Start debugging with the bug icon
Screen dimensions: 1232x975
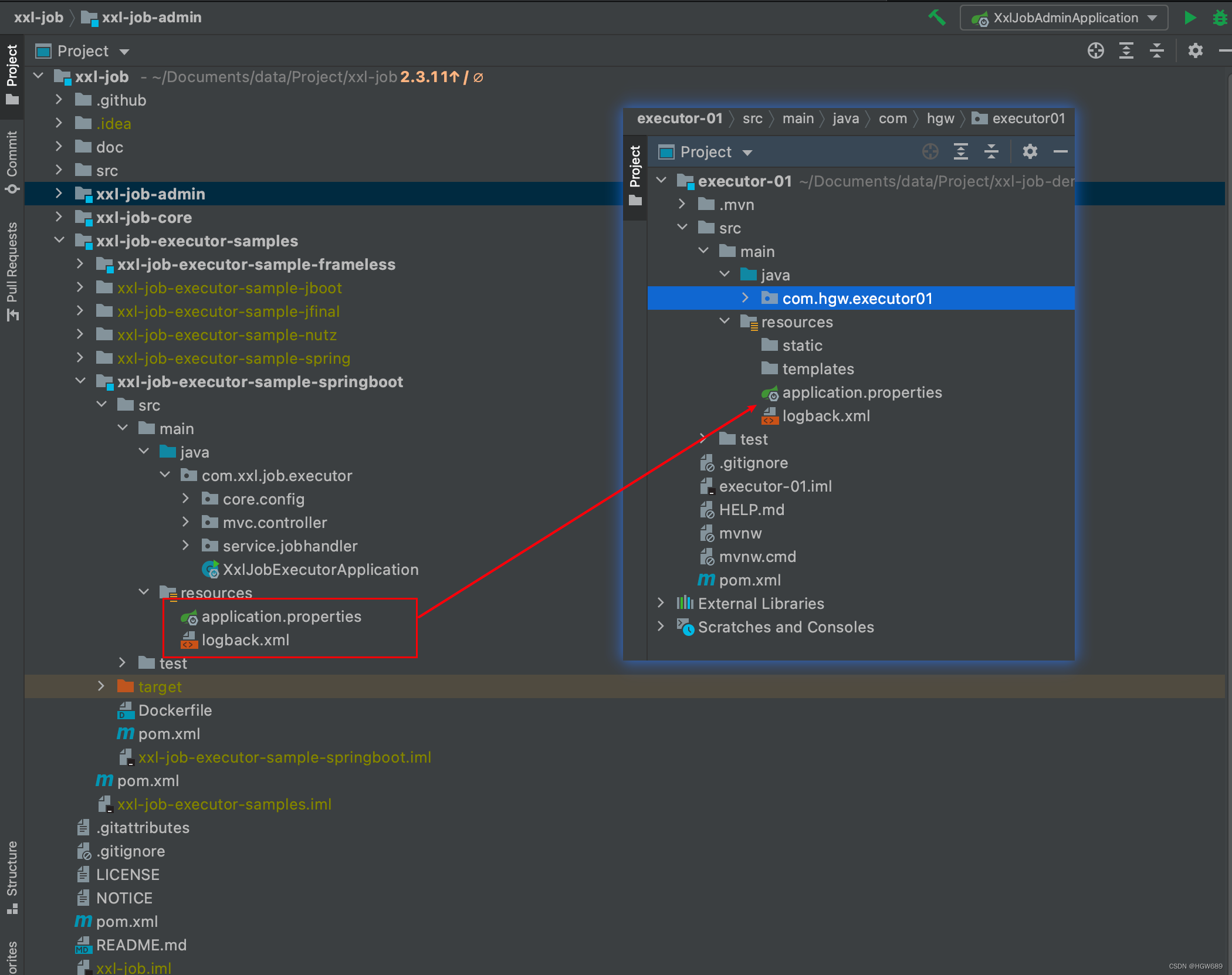1221,18
